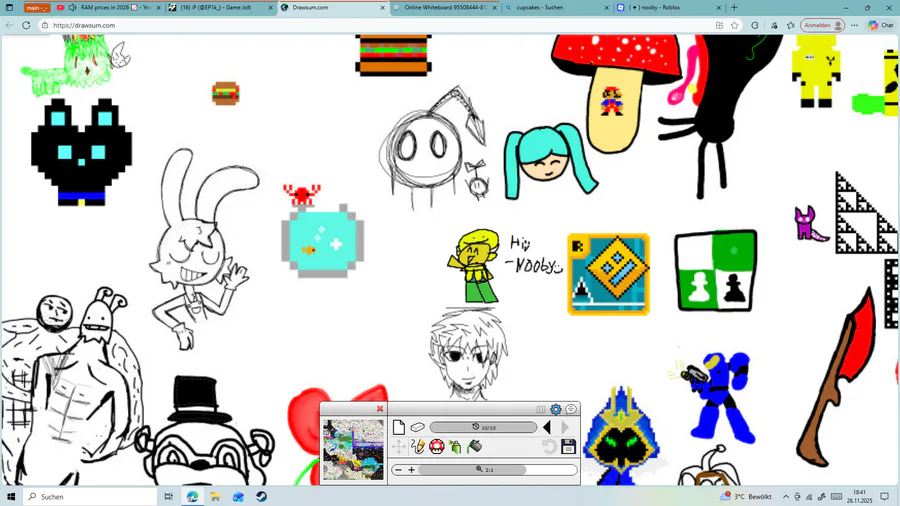
Task: Click the new blank page icon
Action: [399, 427]
